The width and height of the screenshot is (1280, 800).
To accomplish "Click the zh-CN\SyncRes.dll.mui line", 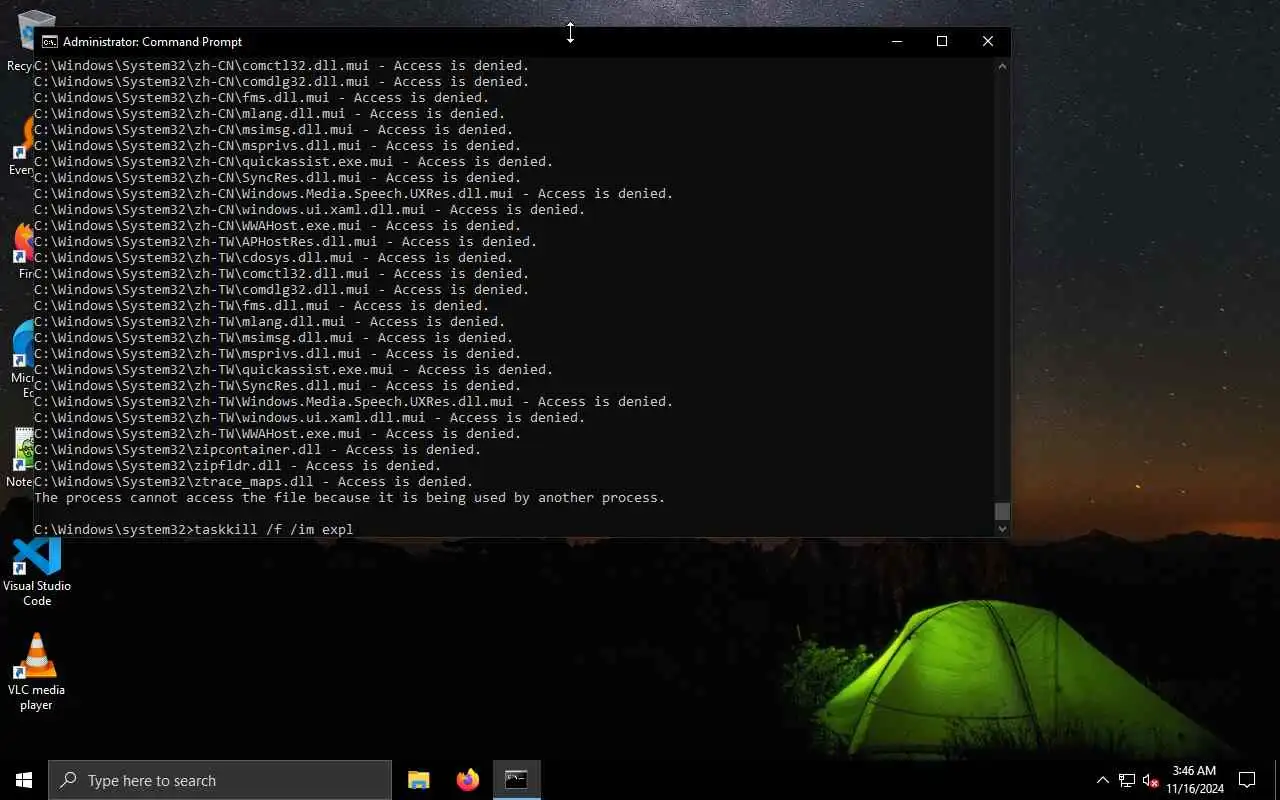I will coord(278,177).
